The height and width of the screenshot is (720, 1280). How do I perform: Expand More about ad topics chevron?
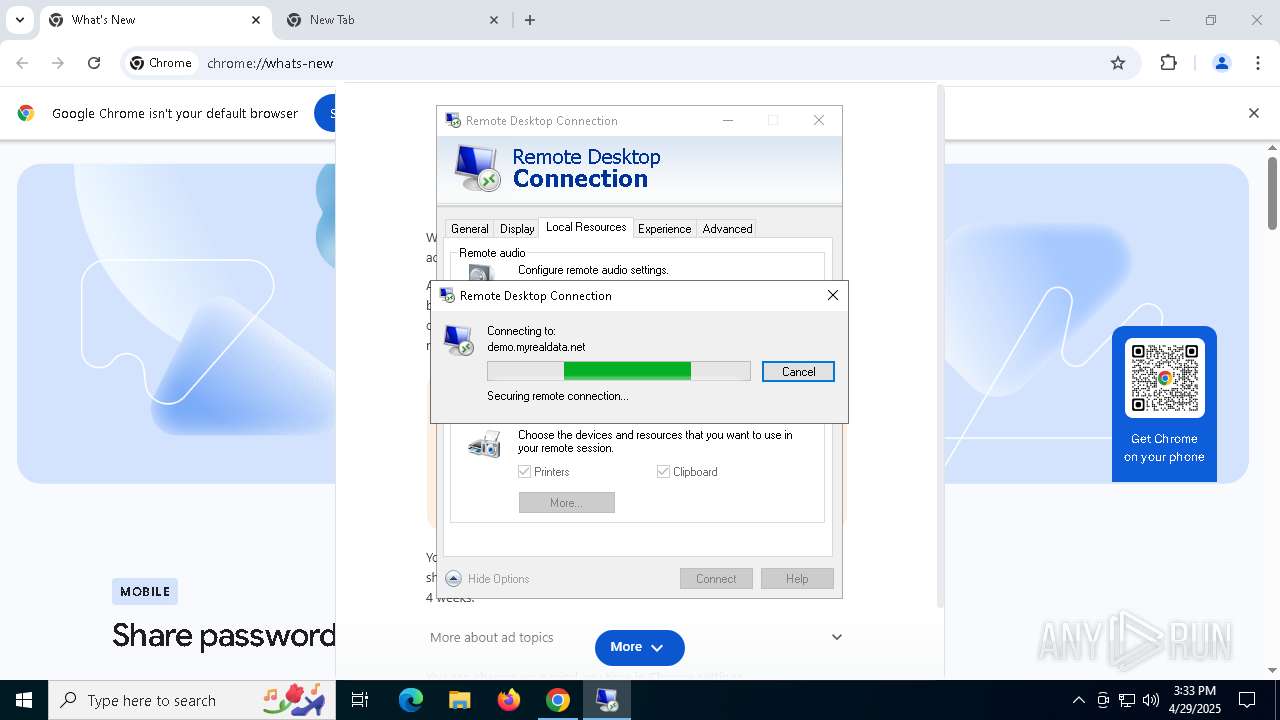pyautogui.click(x=837, y=637)
